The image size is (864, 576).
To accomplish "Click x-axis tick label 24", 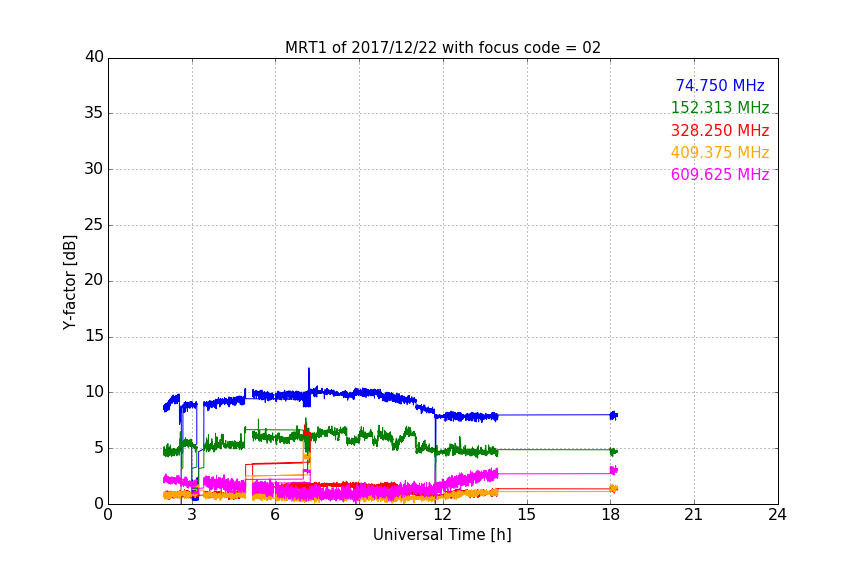I will click(x=777, y=515).
